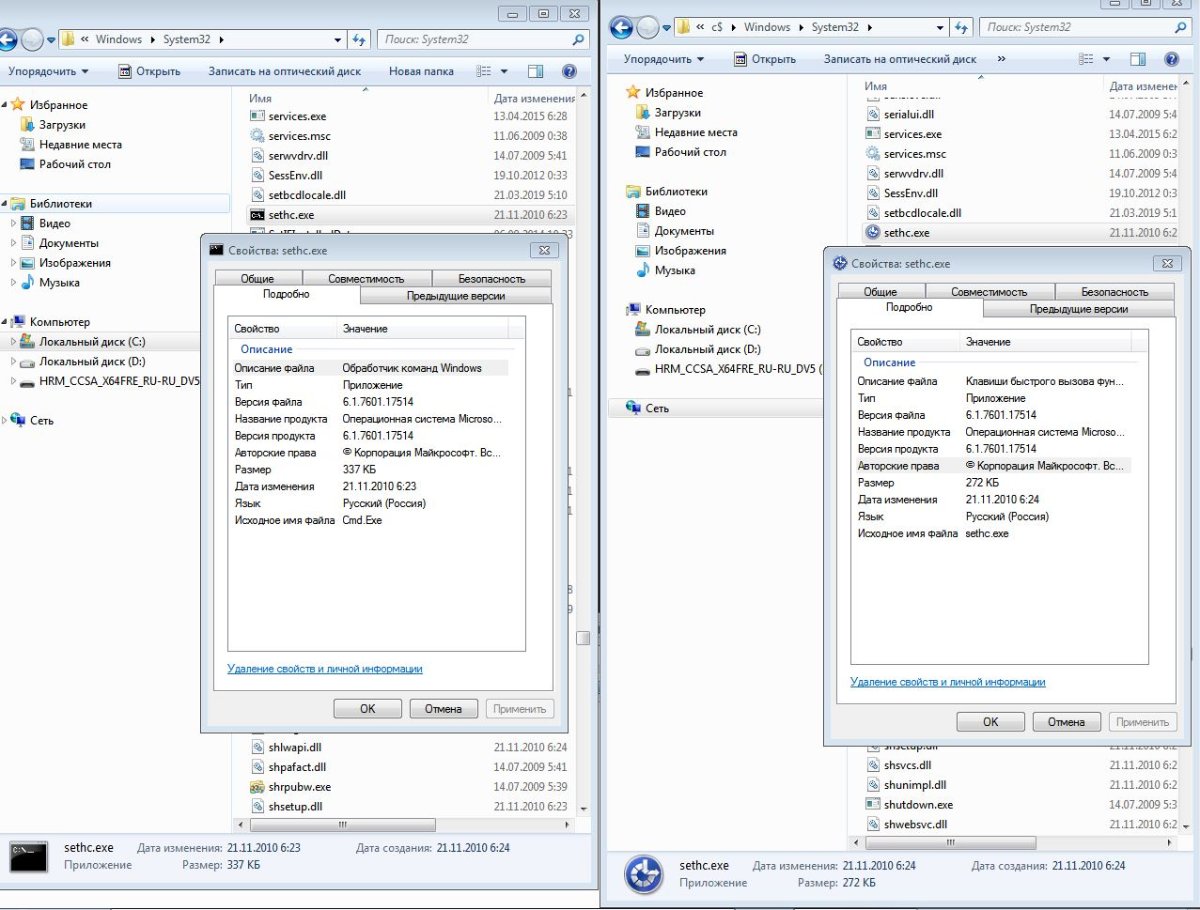Viewport: 1200px width, 910px height.
Task: Switch to Предыдущие версии tab in left dialog
Action: [455, 296]
